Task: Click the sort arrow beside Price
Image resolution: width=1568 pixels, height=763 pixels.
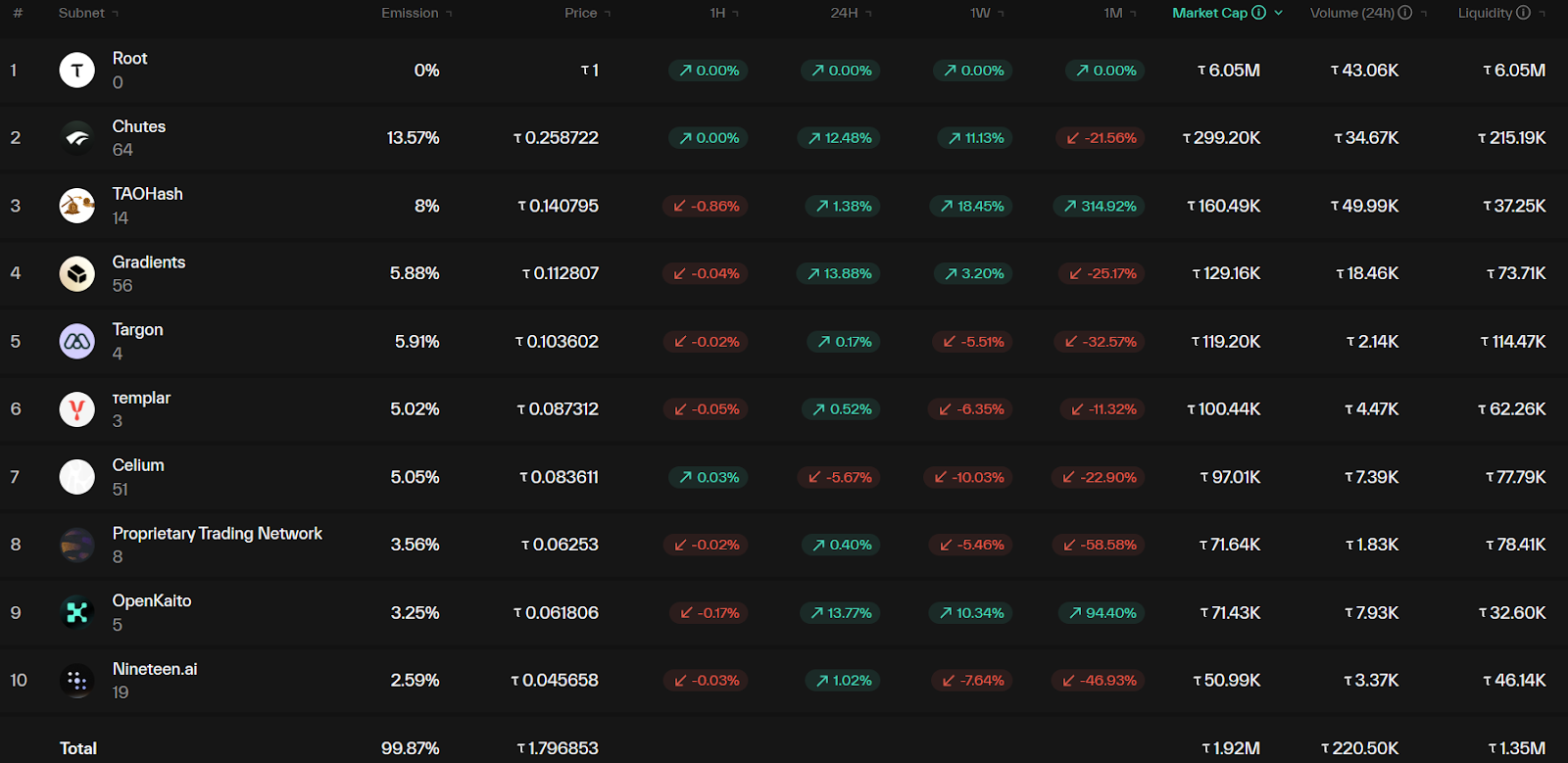Action: (608, 14)
